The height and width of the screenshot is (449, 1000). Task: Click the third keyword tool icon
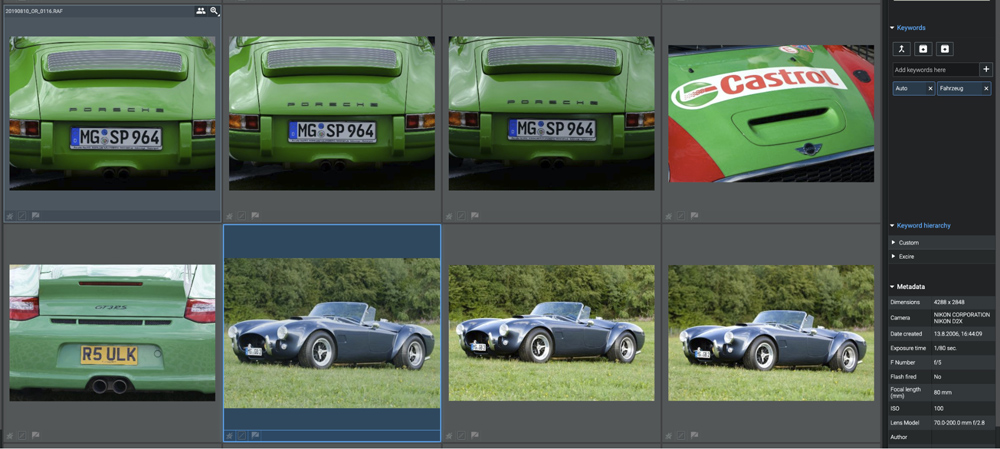[x=945, y=49]
